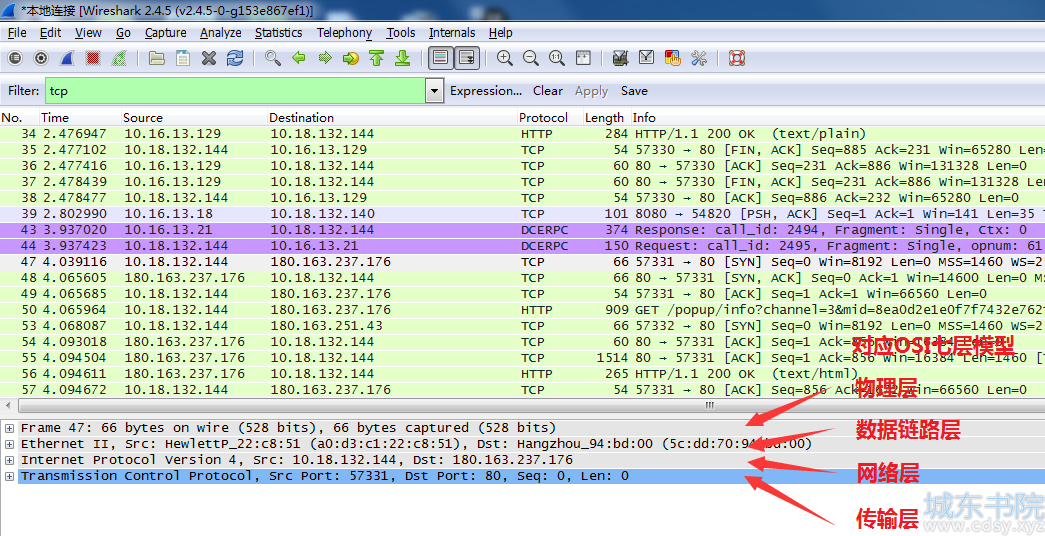Open help contents (lifebuoy icon)
The width and height of the screenshot is (1045, 536).
click(x=736, y=59)
